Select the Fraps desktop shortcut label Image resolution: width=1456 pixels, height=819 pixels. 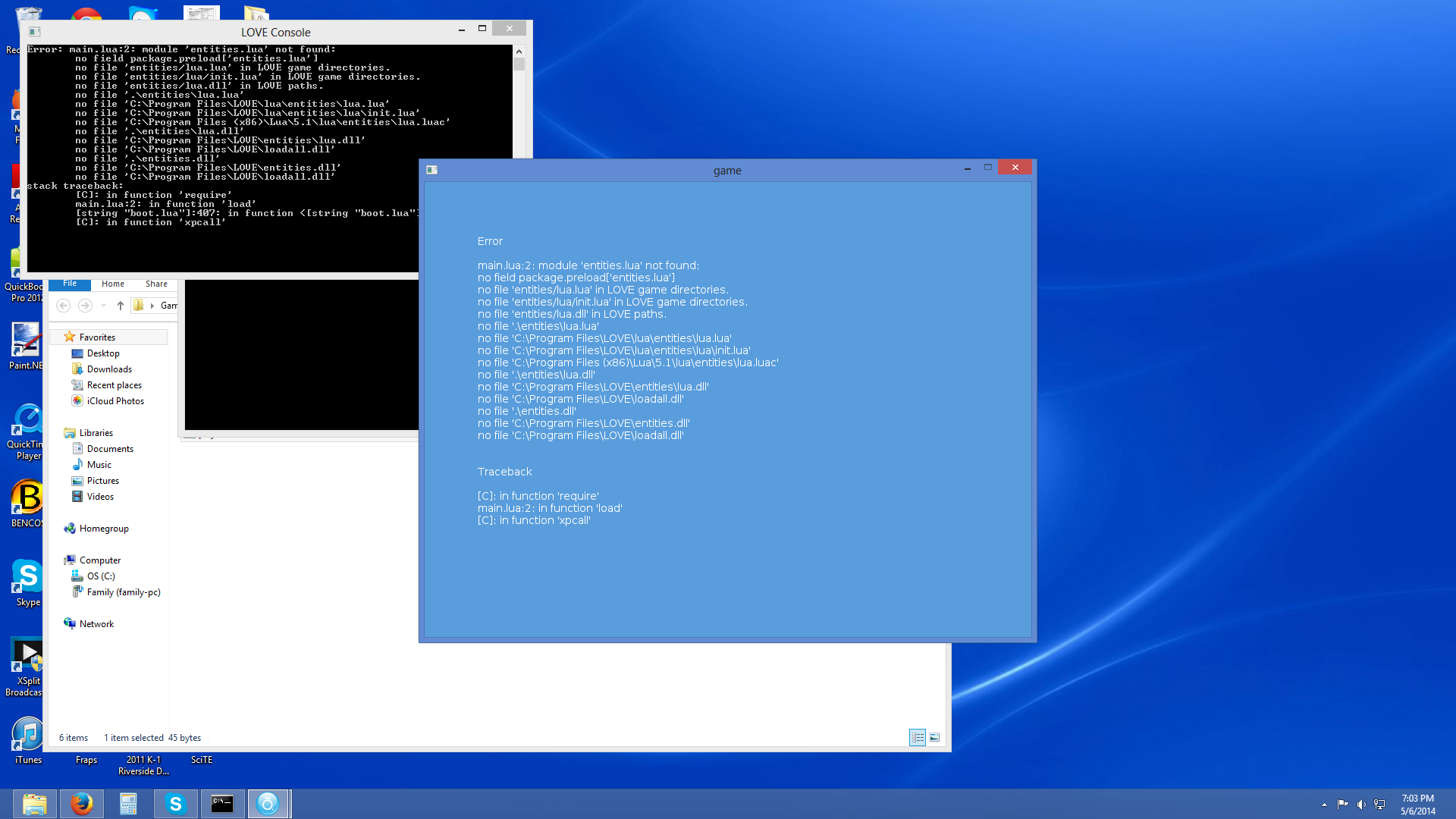pos(86,760)
